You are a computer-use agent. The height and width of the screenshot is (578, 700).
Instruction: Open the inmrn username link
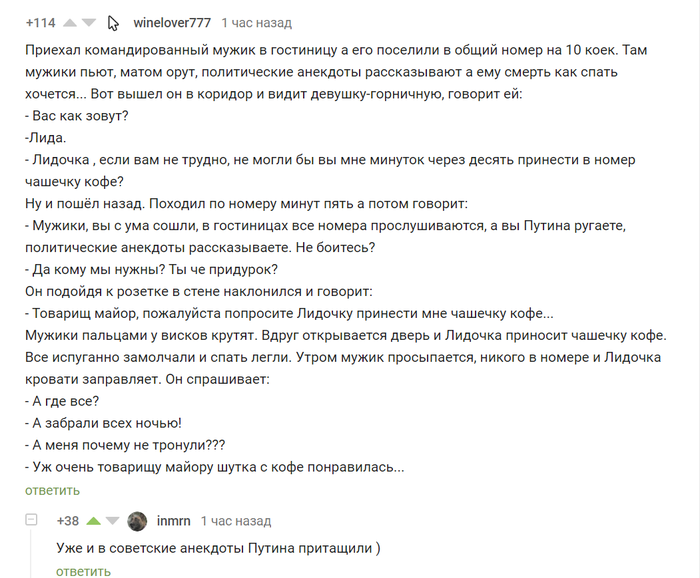click(172, 521)
